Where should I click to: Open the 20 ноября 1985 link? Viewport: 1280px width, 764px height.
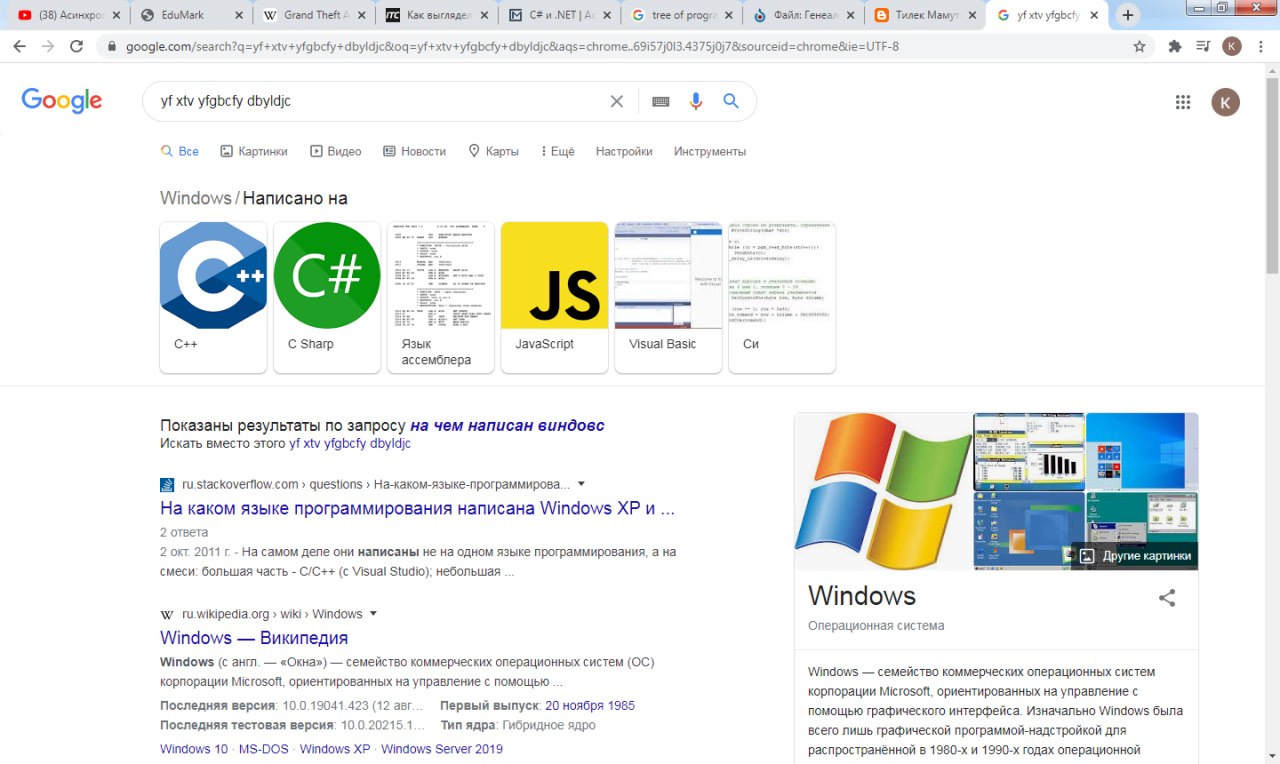click(x=590, y=706)
